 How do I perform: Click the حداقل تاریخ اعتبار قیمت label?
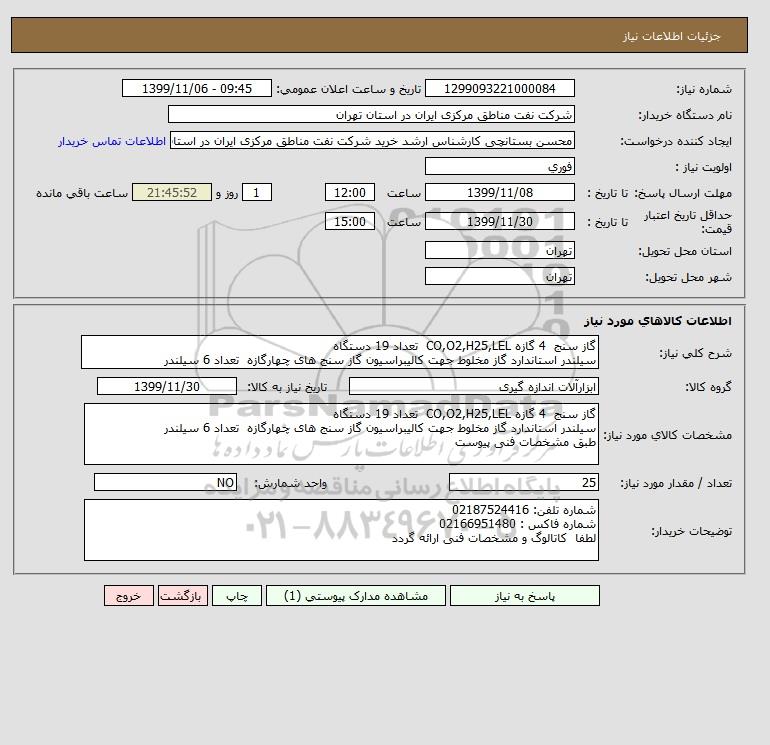point(688,222)
